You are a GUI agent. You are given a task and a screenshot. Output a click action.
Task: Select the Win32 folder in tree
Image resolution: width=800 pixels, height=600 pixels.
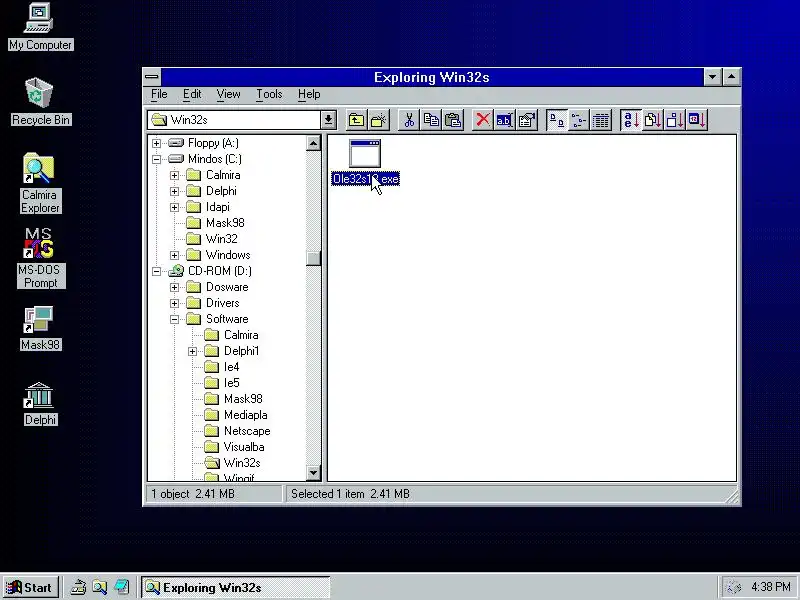(212, 239)
